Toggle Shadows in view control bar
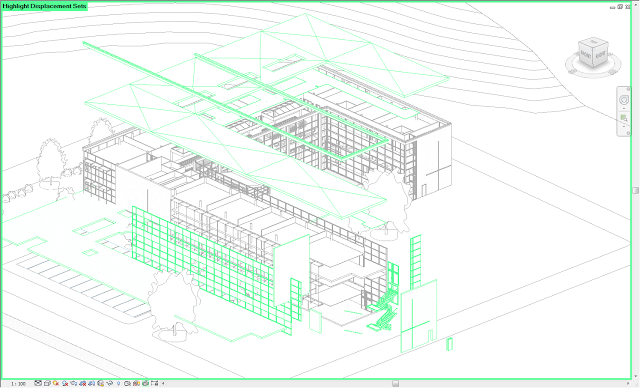This screenshot has width=640, height=388. pyautogui.click(x=65, y=383)
